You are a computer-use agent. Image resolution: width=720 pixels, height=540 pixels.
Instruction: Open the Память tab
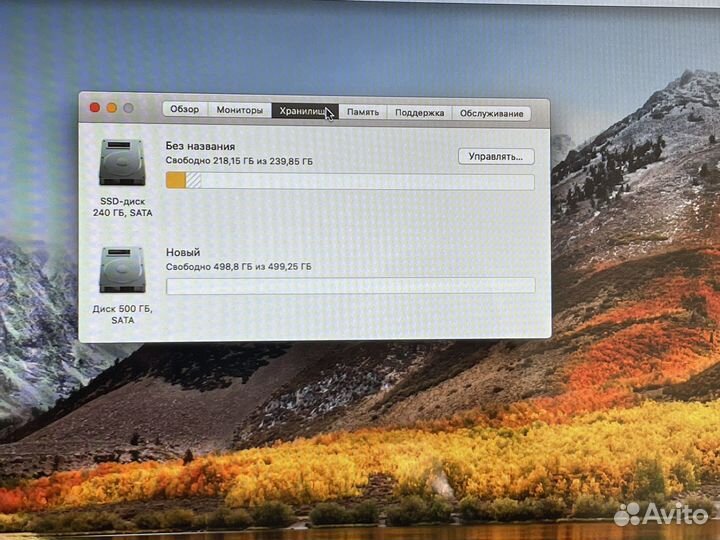(x=363, y=112)
